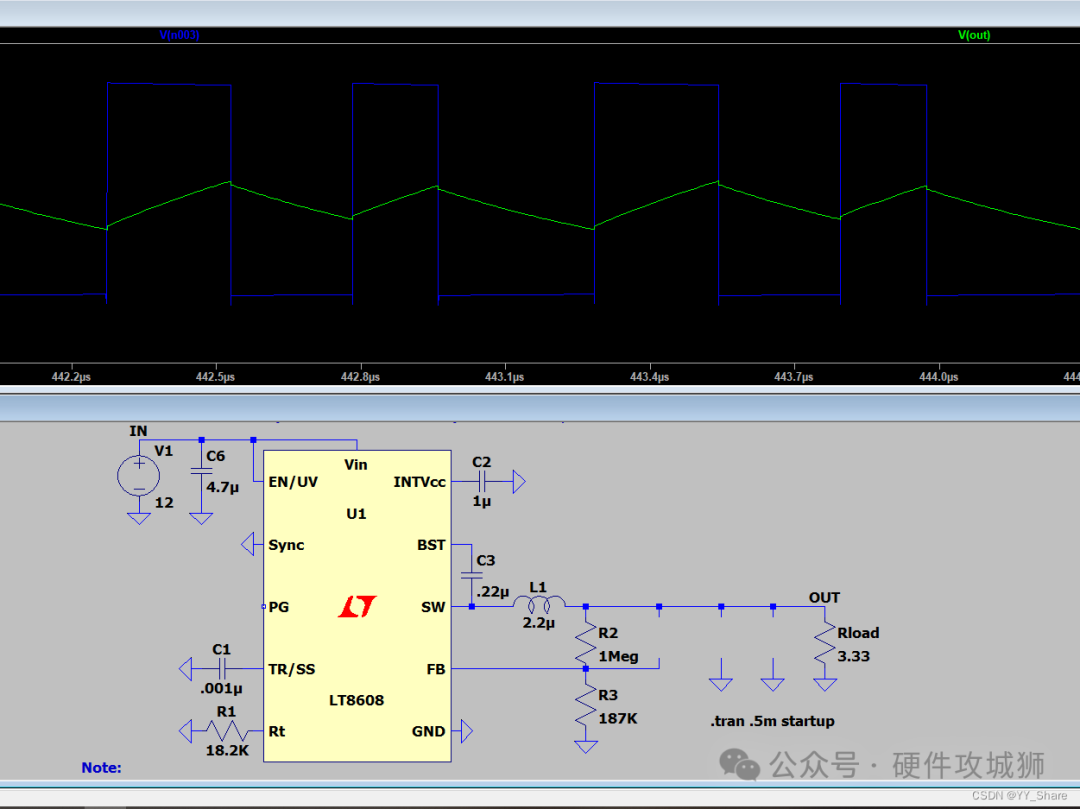This screenshot has height=809, width=1080.
Task: Select the R3 resistor symbol
Action: tap(585, 705)
